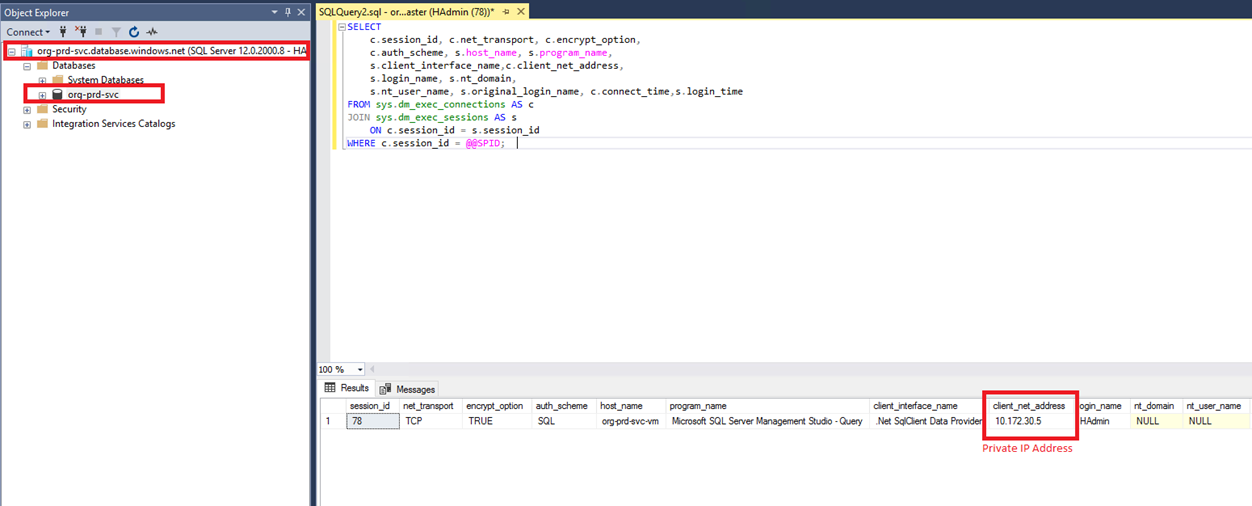Open Object Explorer window position dropdown arrow
The width and height of the screenshot is (1252, 506).
275,12
